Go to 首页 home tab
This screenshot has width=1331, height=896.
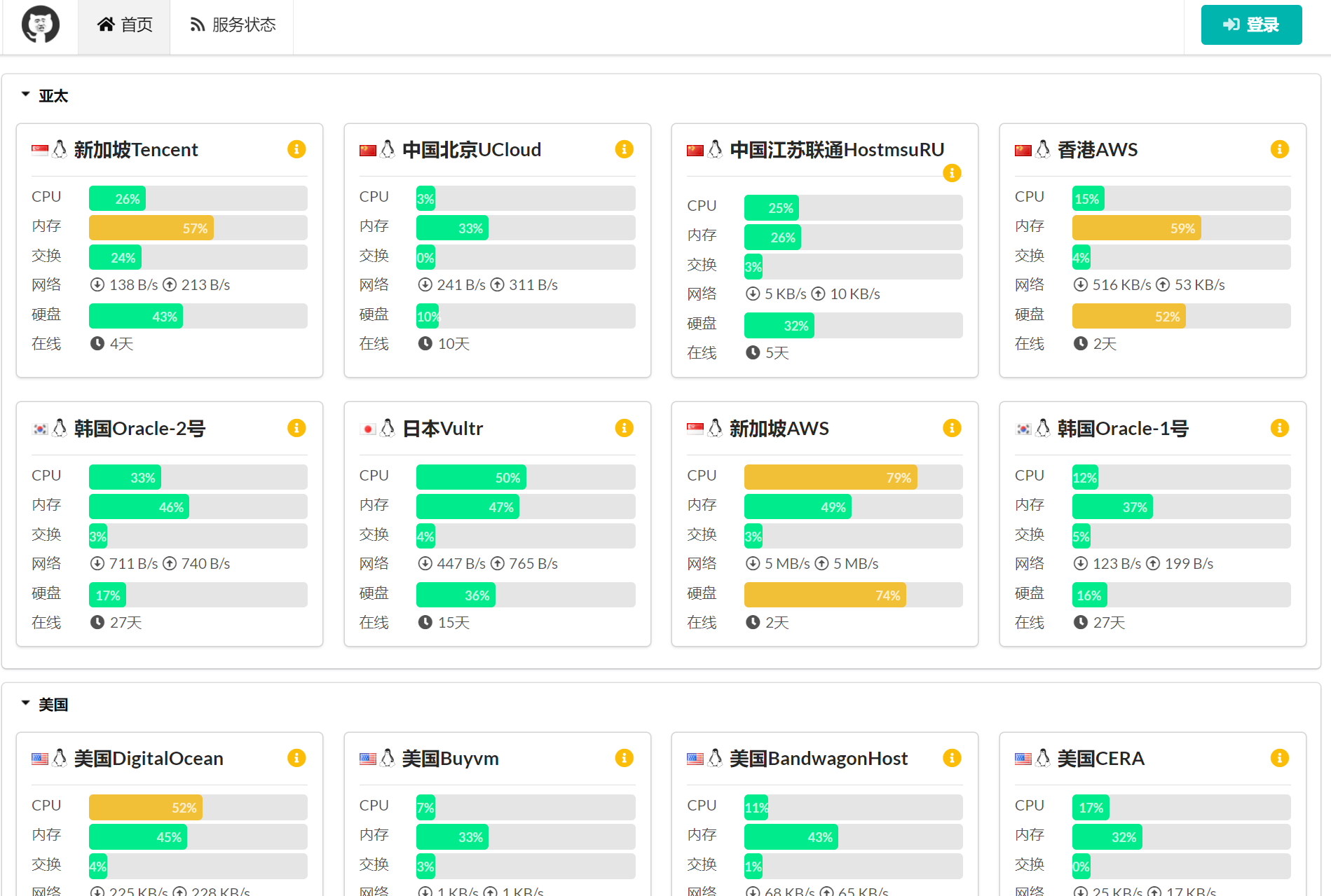point(124,25)
